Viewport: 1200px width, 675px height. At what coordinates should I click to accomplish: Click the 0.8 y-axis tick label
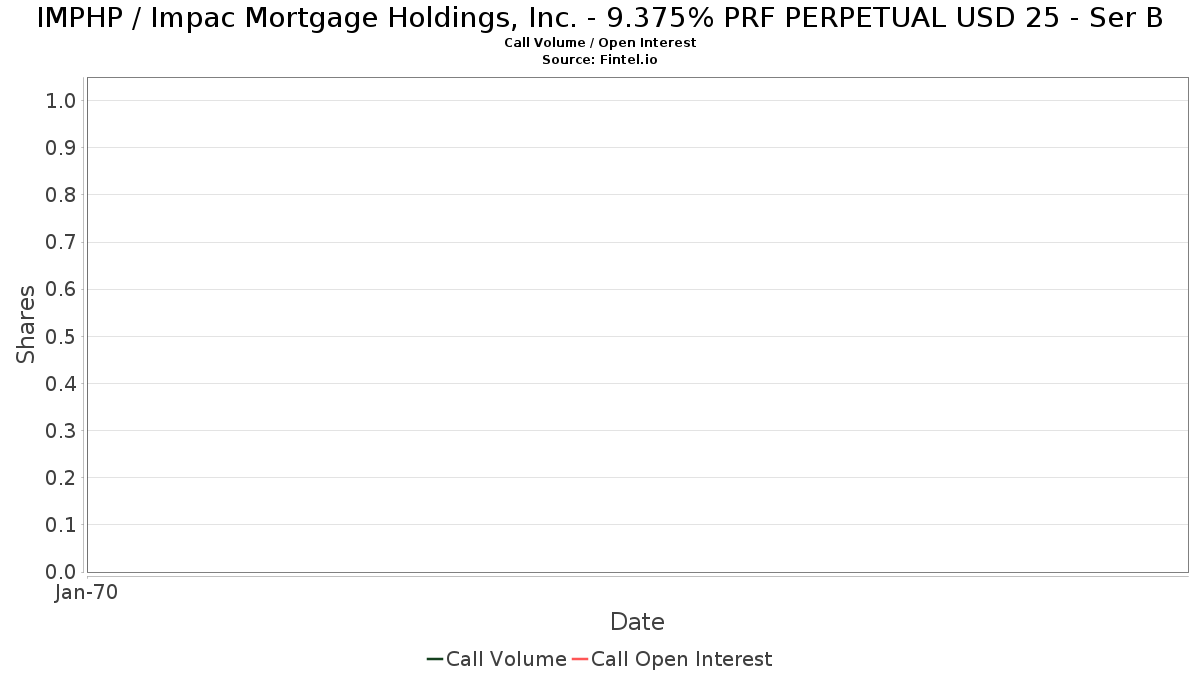click(61, 195)
